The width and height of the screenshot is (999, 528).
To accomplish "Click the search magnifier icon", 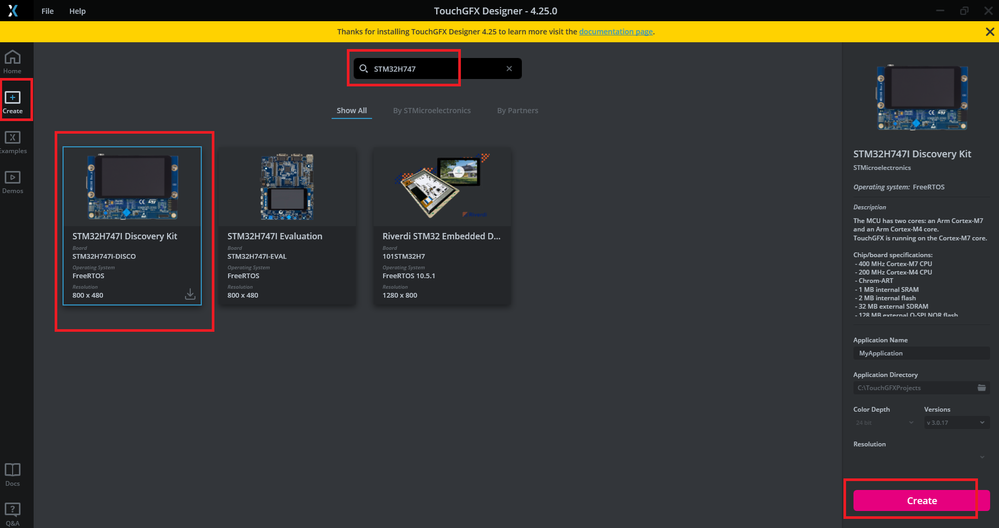I will (x=363, y=69).
